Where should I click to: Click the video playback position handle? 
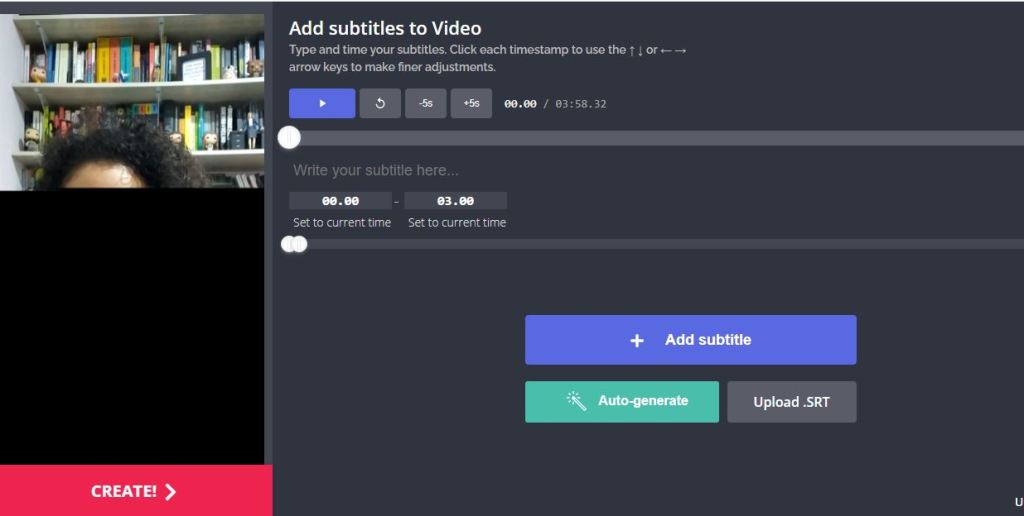pyautogui.click(x=289, y=137)
